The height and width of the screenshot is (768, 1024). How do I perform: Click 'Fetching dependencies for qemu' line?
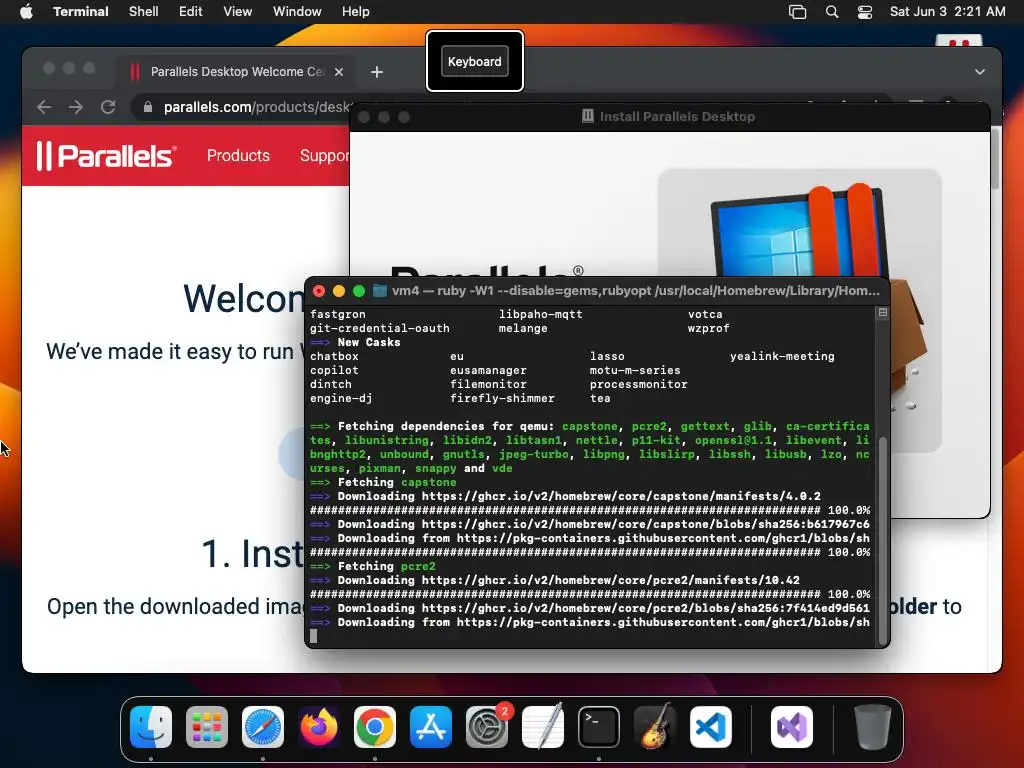(445, 426)
